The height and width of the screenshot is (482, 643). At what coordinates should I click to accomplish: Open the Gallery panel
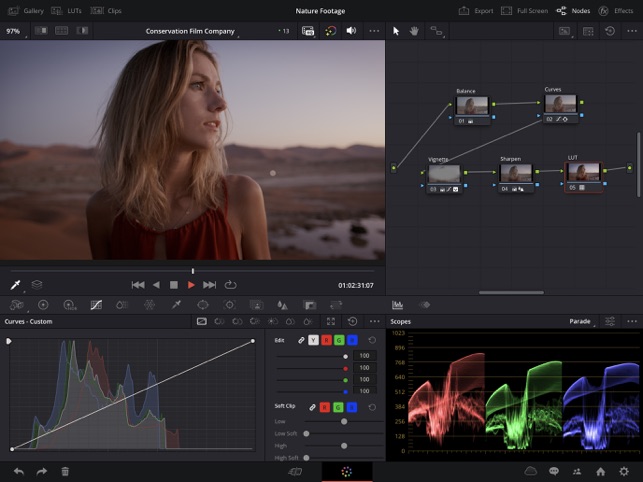[25, 11]
